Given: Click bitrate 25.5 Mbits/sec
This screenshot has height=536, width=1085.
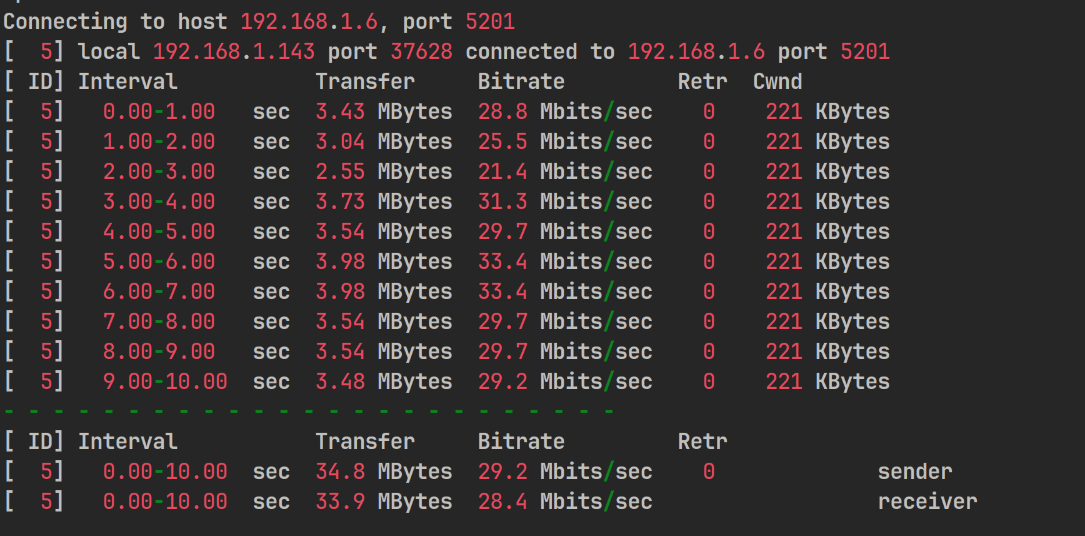Looking at the screenshot, I should click(565, 142).
